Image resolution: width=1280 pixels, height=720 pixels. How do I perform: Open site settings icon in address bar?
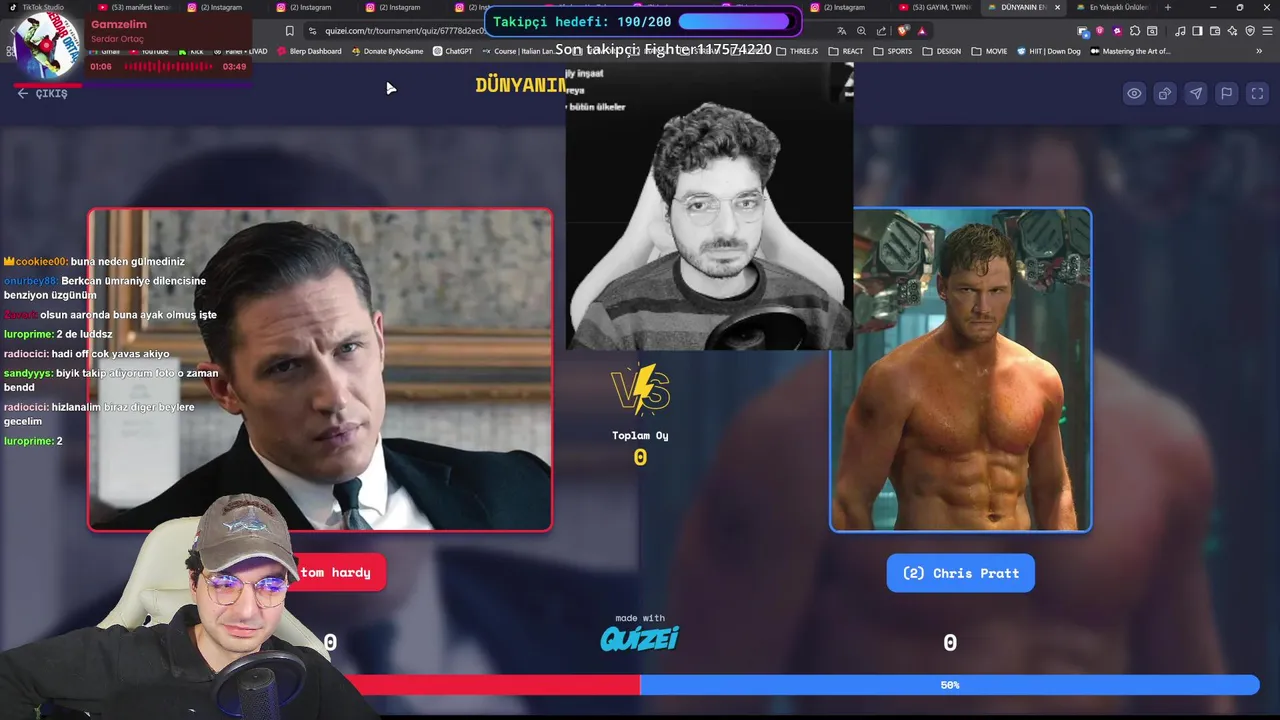312,31
